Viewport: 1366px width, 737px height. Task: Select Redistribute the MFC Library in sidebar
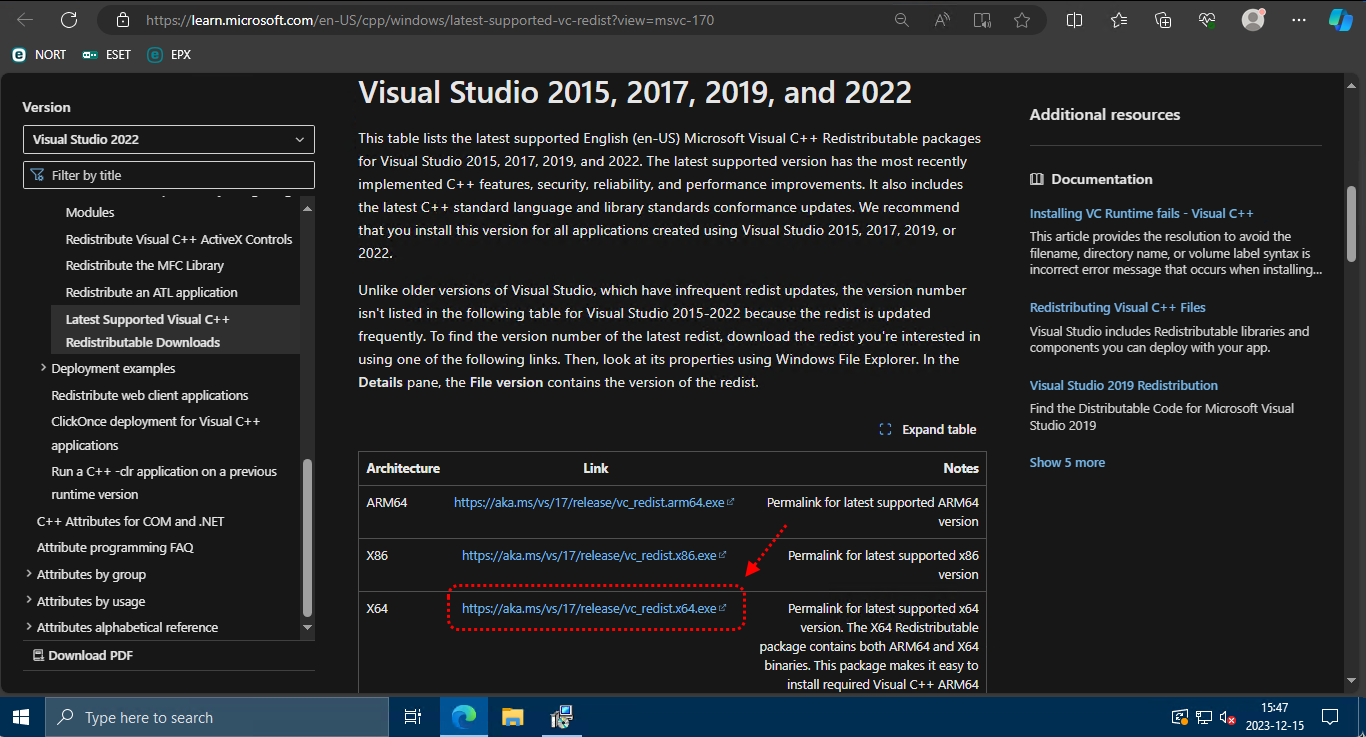144,265
